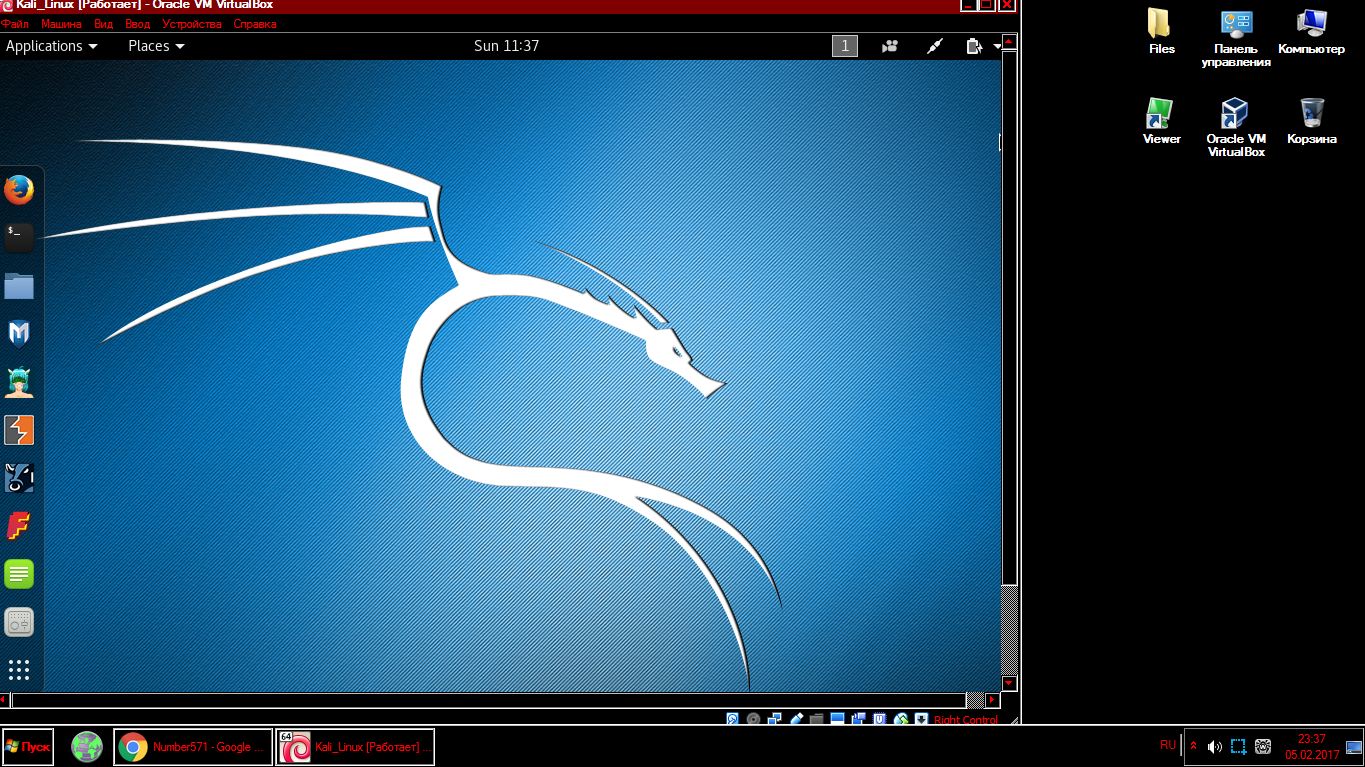Open the Files folder icon in Kali dock
The image size is (1365, 767).
(x=19, y=286)
